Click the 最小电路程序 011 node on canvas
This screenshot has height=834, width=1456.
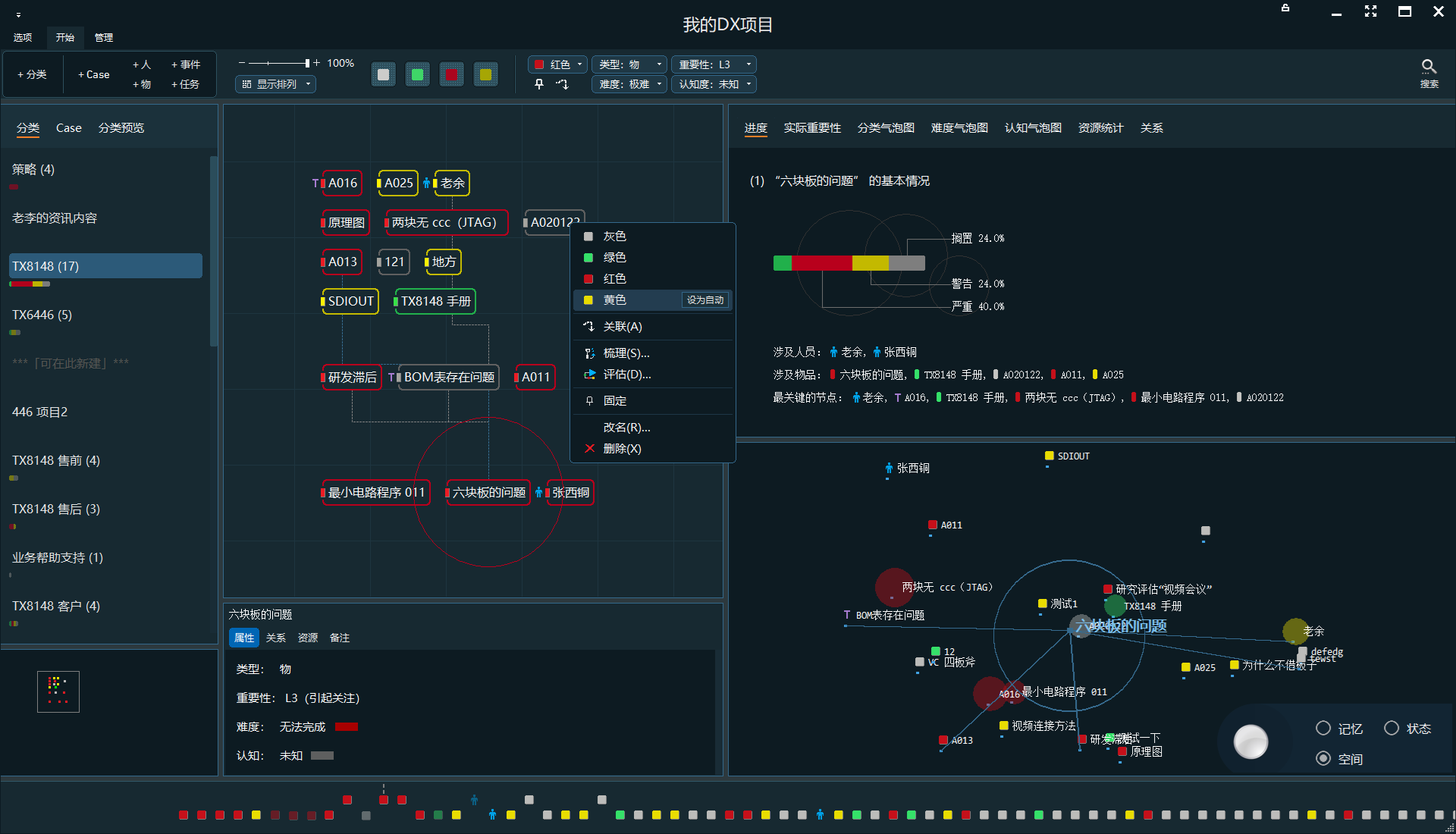(x=376, y=493)
